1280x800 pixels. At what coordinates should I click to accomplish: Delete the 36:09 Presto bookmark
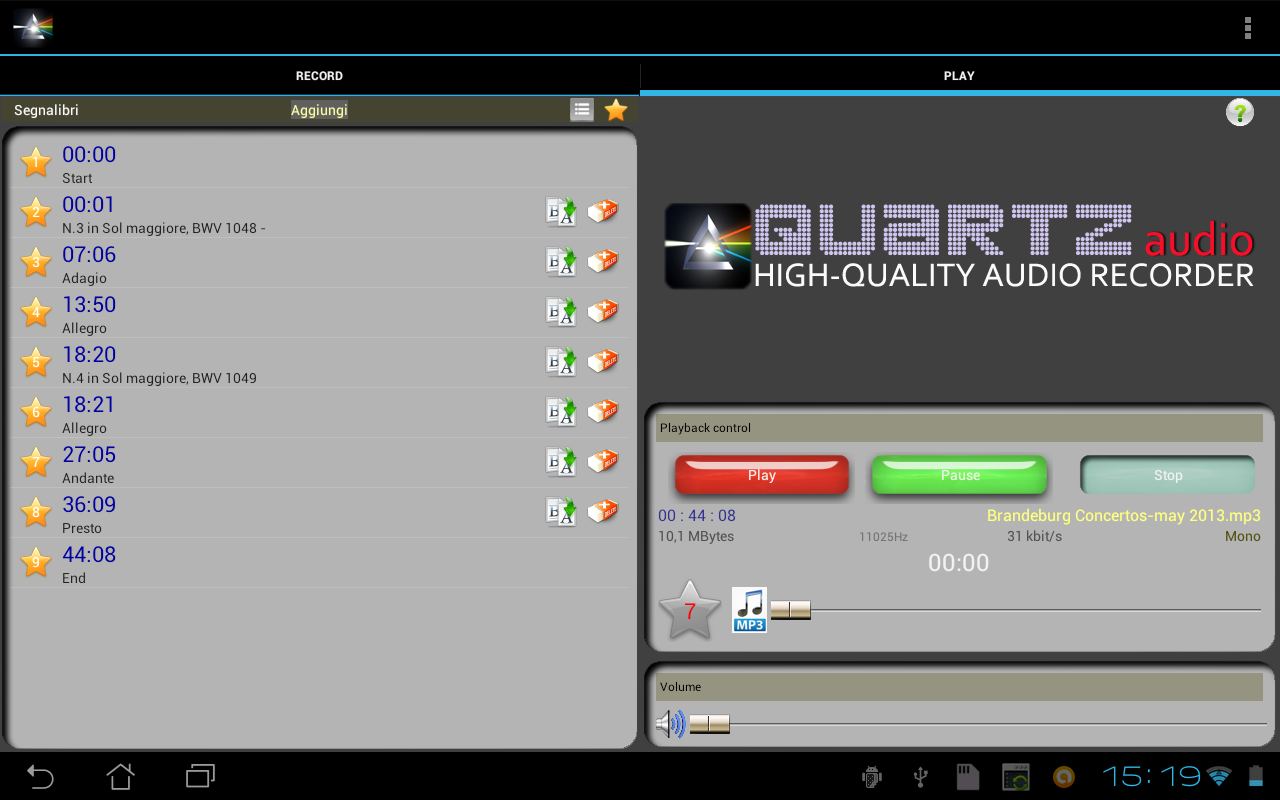[602, 511]
